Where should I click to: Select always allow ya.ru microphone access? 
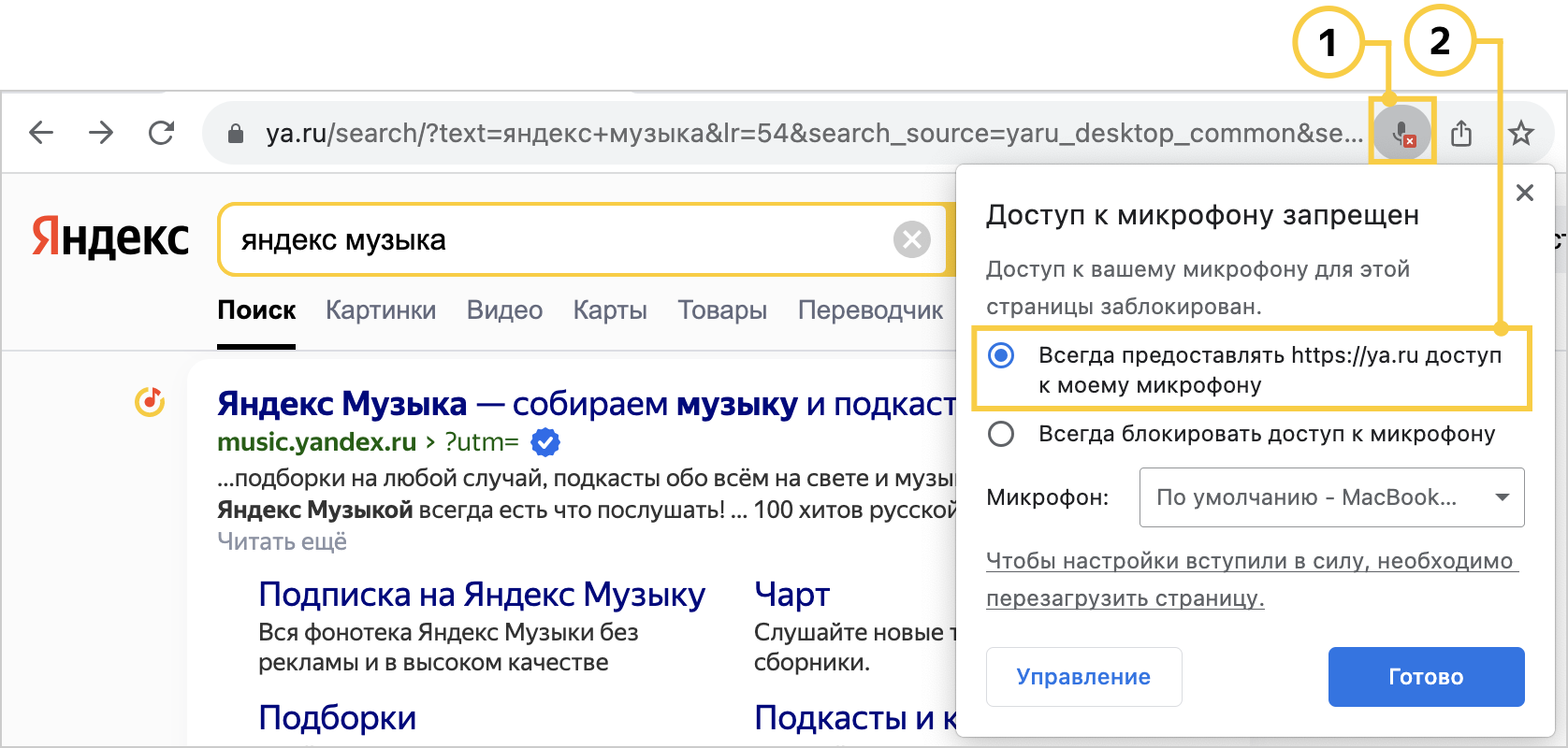pos(1001,355)
